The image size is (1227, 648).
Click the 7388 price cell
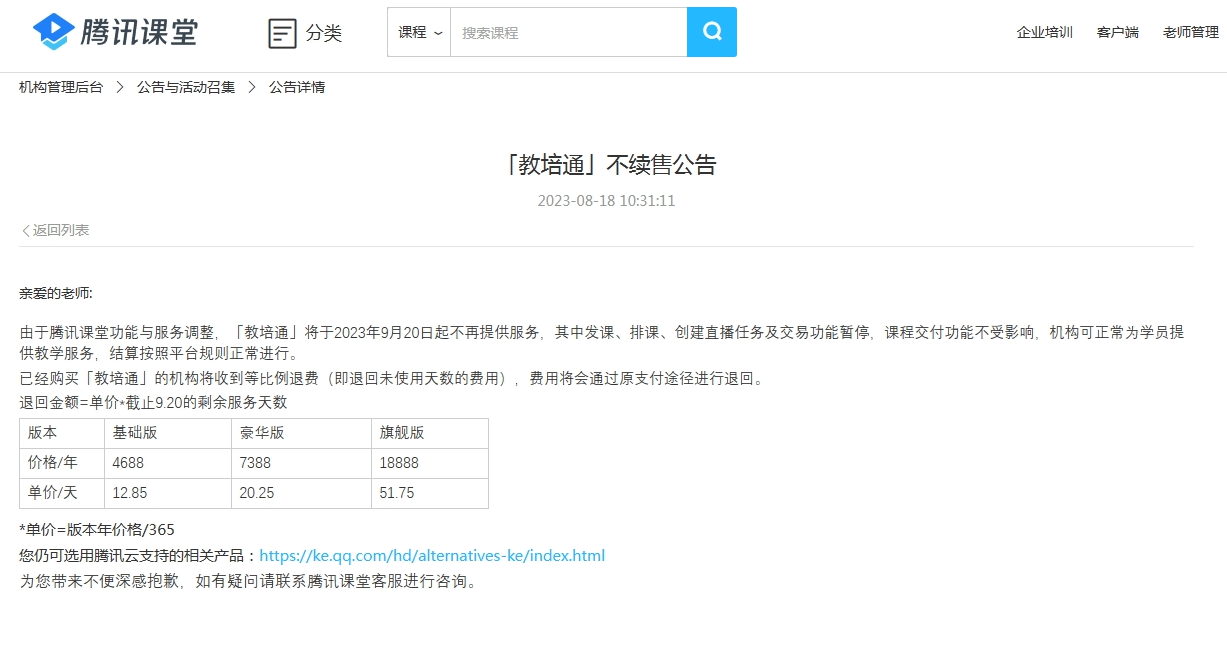302,463
